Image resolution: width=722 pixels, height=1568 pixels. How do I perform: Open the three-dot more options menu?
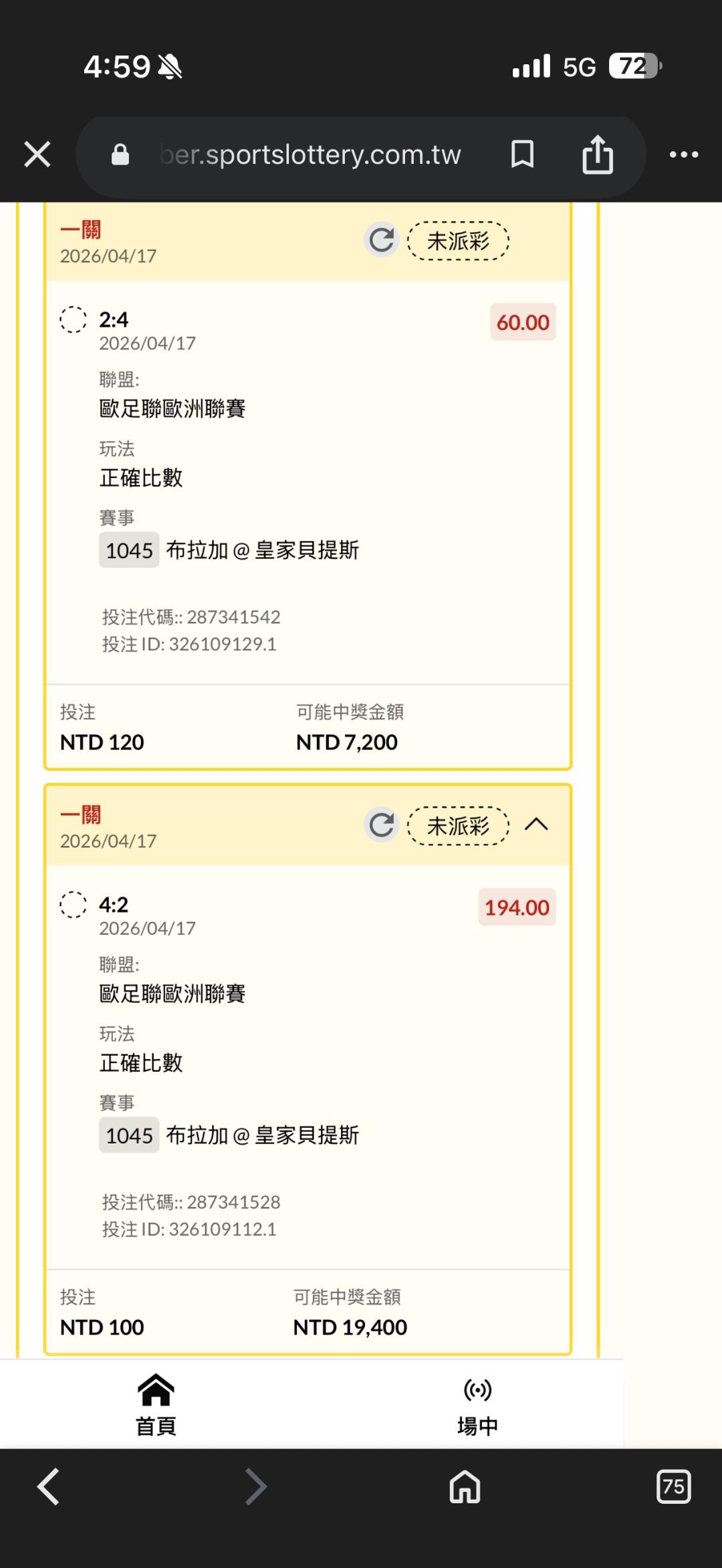click(684, 154)
